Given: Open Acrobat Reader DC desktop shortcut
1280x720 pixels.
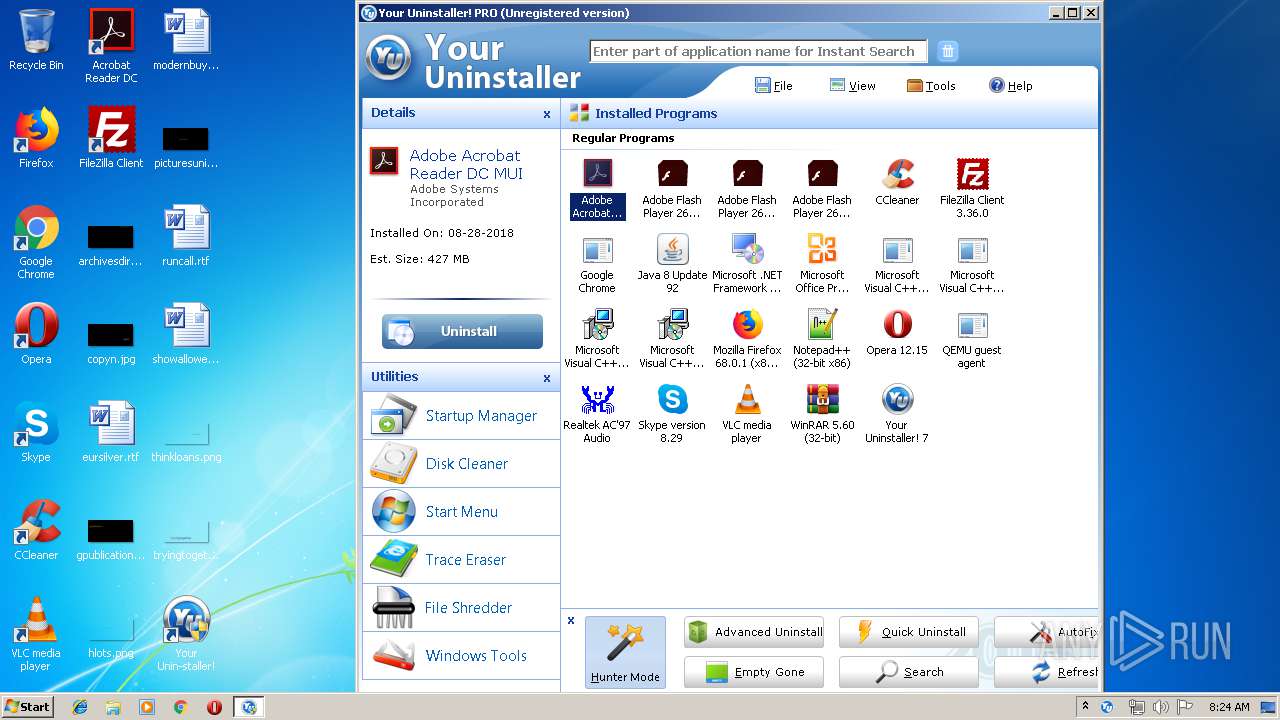Looking at the screenshot, I should [x=111, y=46].
